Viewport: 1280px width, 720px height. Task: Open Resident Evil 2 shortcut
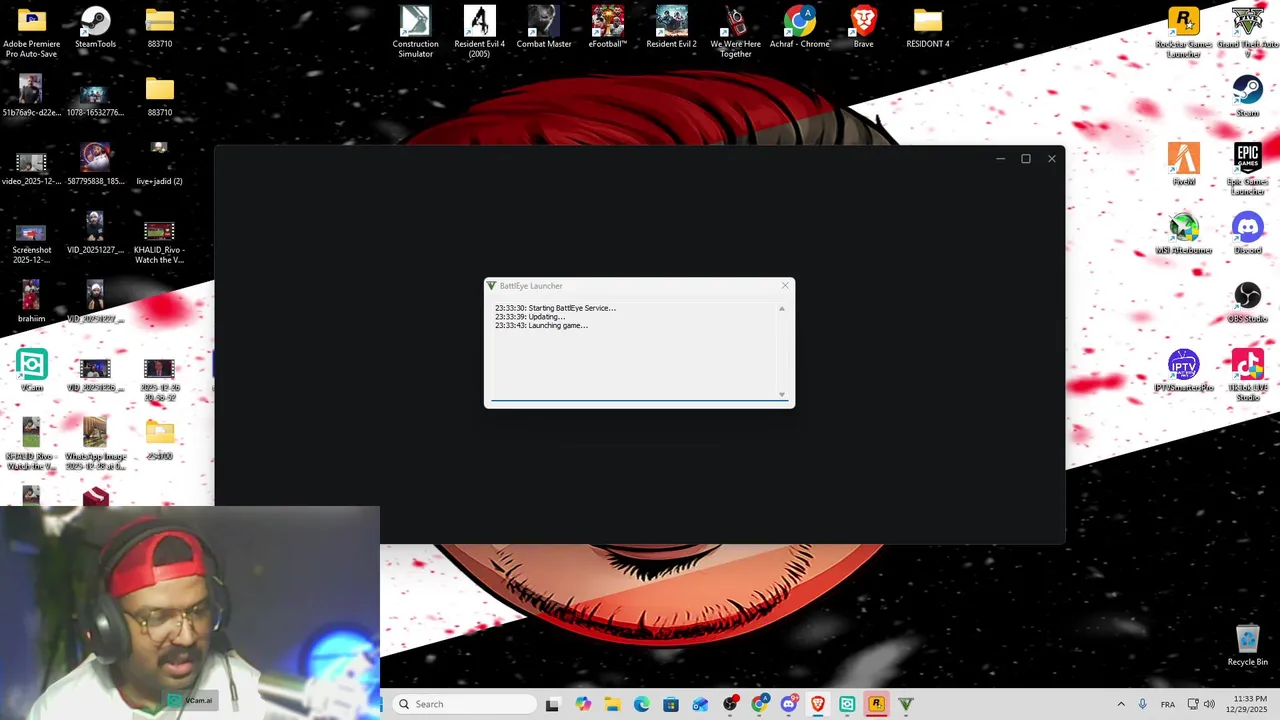pyautogui.click(x=671, y=27)
